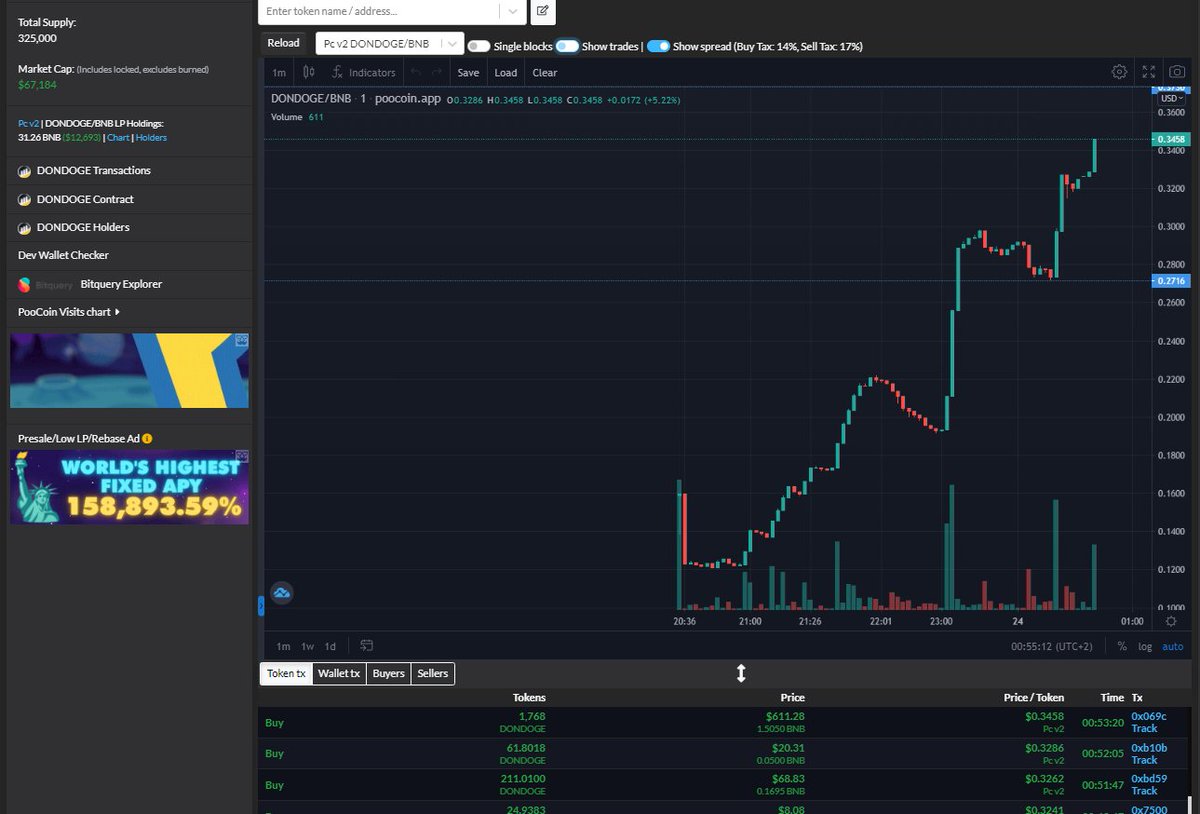Open the go-to-date calendar icon

(367, 646)
